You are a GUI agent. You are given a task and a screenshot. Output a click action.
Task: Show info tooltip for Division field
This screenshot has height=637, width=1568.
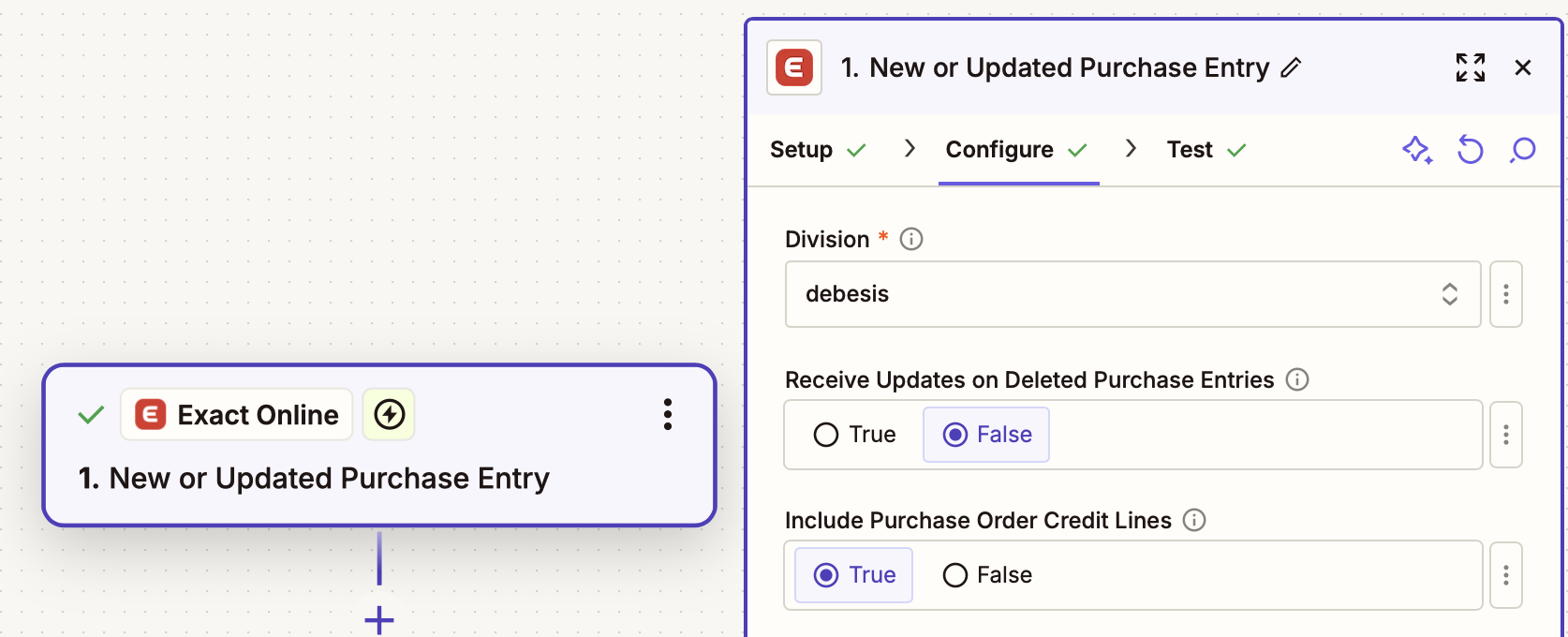click(x=911, y=239)
